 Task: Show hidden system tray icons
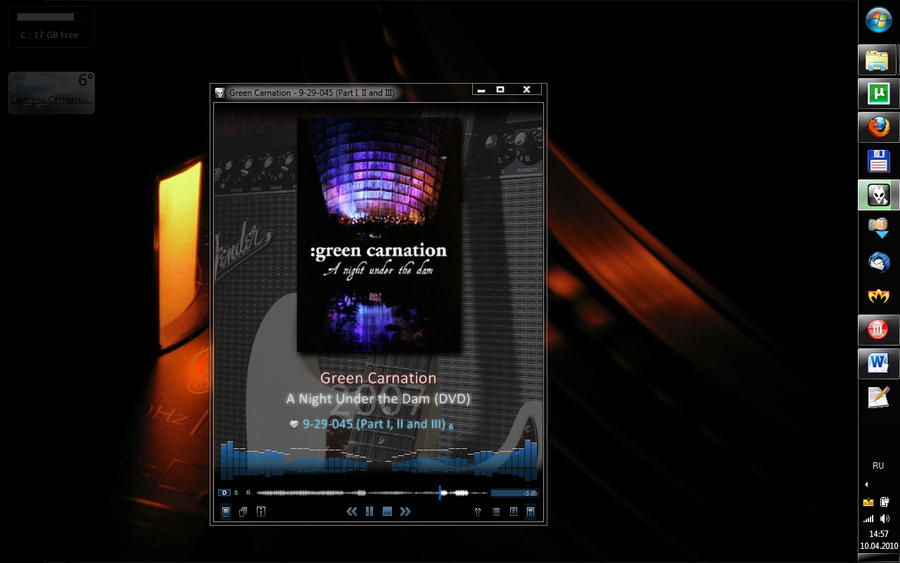click(x=866, y=484)
